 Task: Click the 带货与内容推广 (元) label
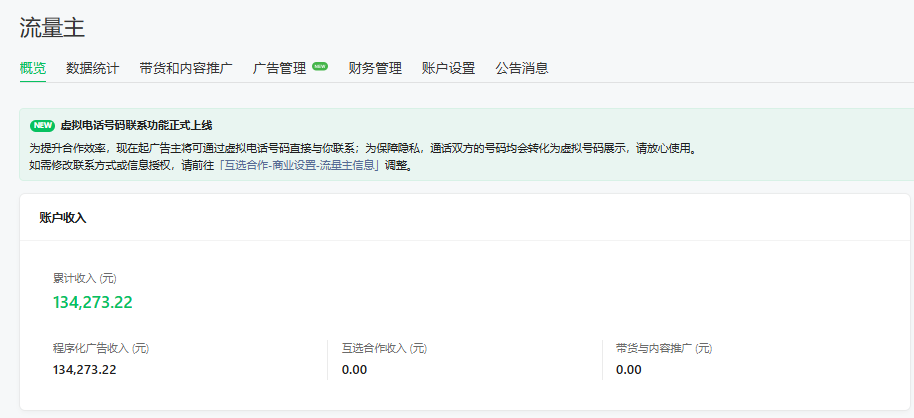(x=664, y=349)
